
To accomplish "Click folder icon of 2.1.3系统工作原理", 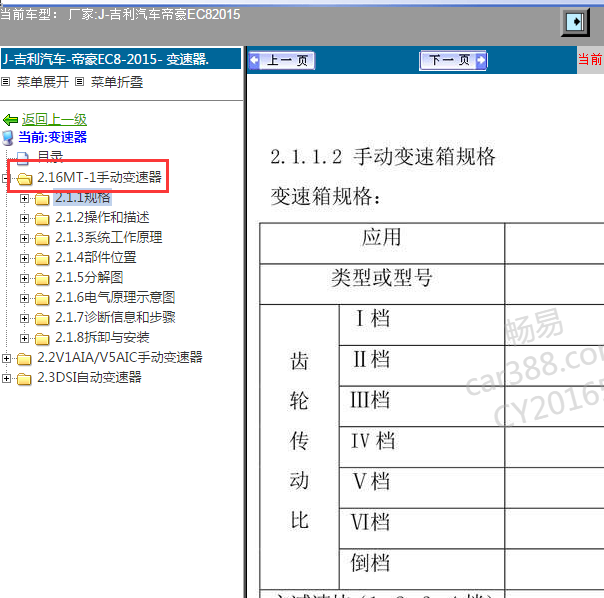I will click(x=42, y=239).
